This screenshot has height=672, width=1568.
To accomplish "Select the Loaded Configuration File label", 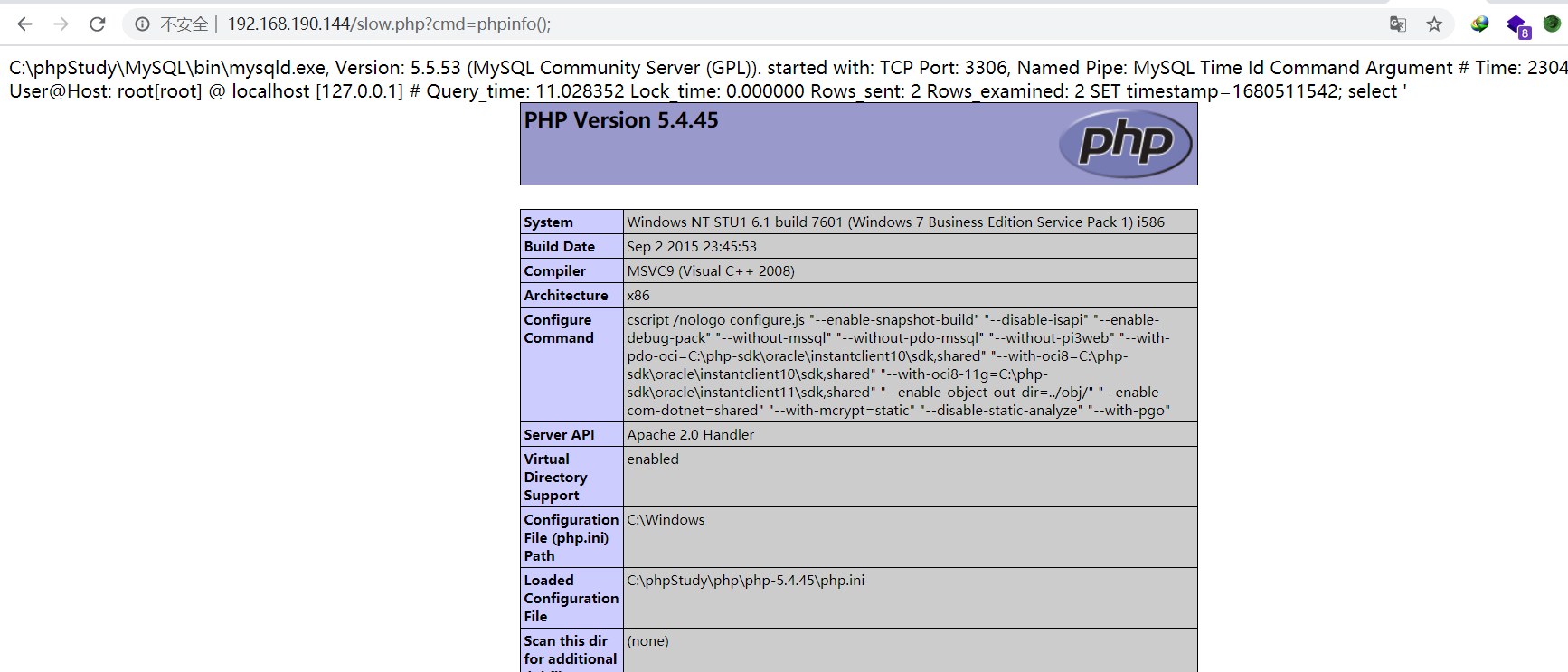I will click(571, 598).
